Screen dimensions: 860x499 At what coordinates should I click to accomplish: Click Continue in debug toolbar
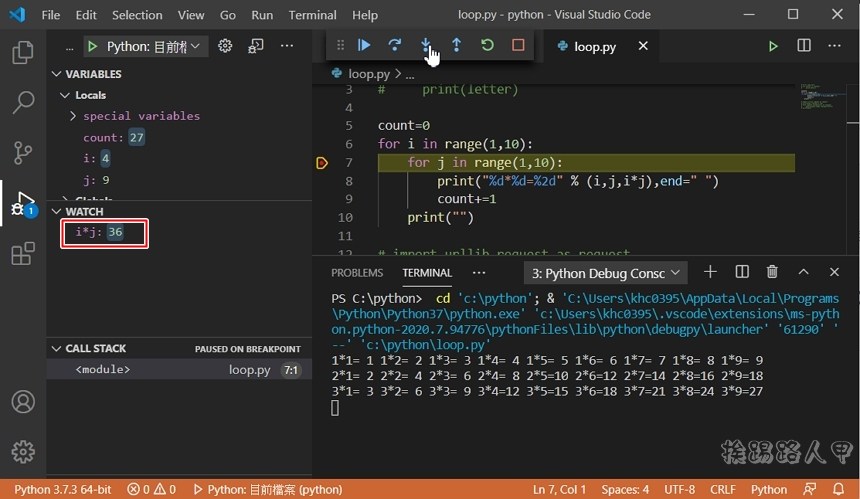(x=364, y=45)
